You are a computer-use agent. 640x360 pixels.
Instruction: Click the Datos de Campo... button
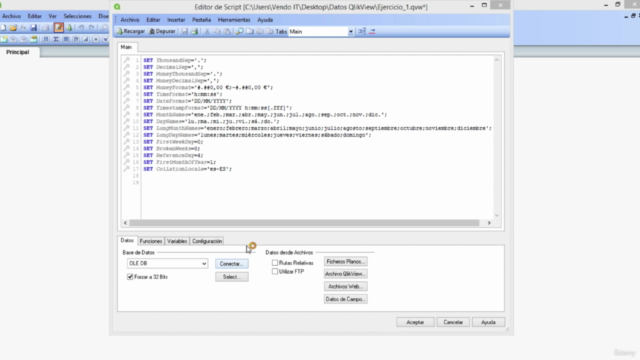pos(345,299)
